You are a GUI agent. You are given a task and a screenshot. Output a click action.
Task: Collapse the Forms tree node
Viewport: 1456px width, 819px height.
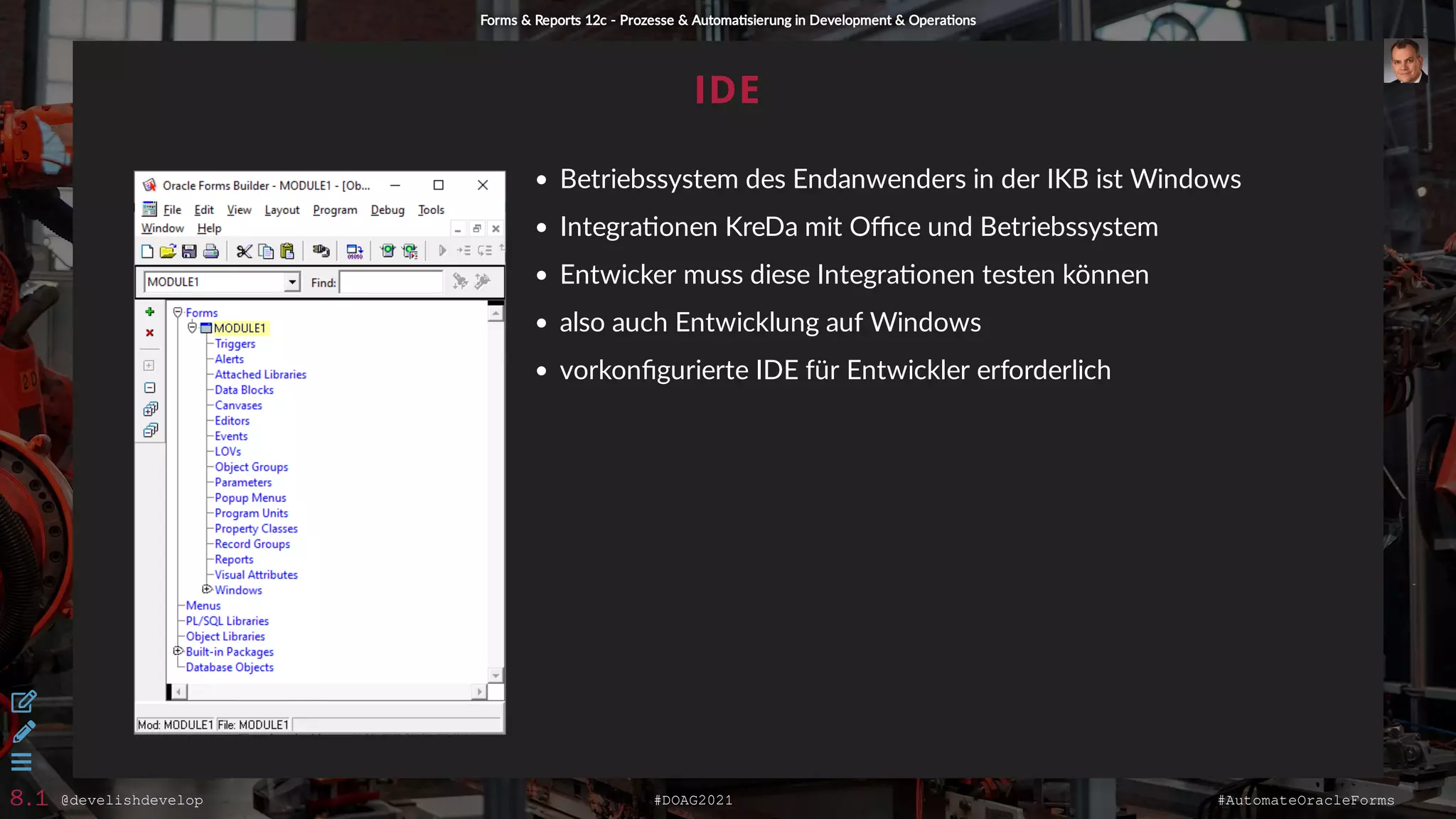pos(178,312)
